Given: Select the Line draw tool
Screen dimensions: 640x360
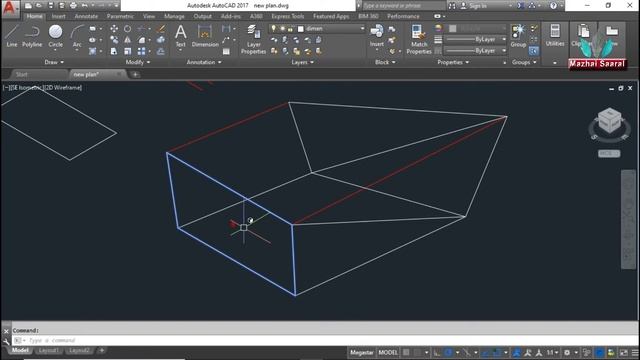Looking at the screenshot, I should pyautogui.click(x=11, y=36).
